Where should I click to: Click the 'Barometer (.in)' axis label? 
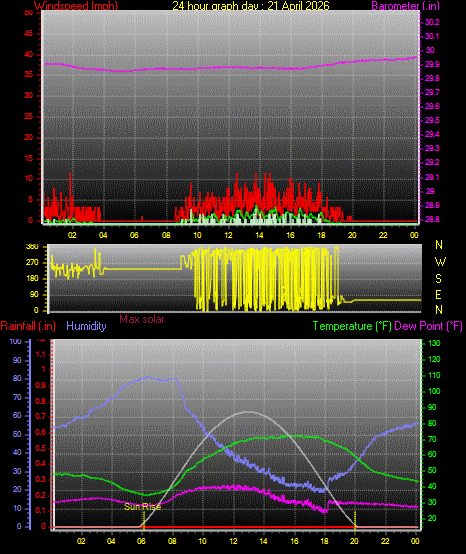(x=406, y=6)
